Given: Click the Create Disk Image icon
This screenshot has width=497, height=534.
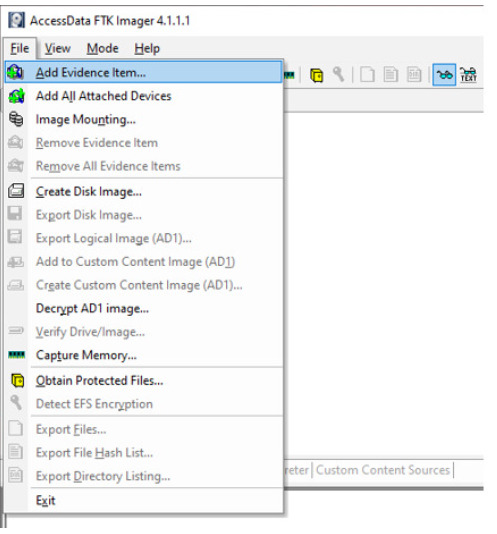Looking at the screenshot, I should pyautogui.click(x=16, y=191).
